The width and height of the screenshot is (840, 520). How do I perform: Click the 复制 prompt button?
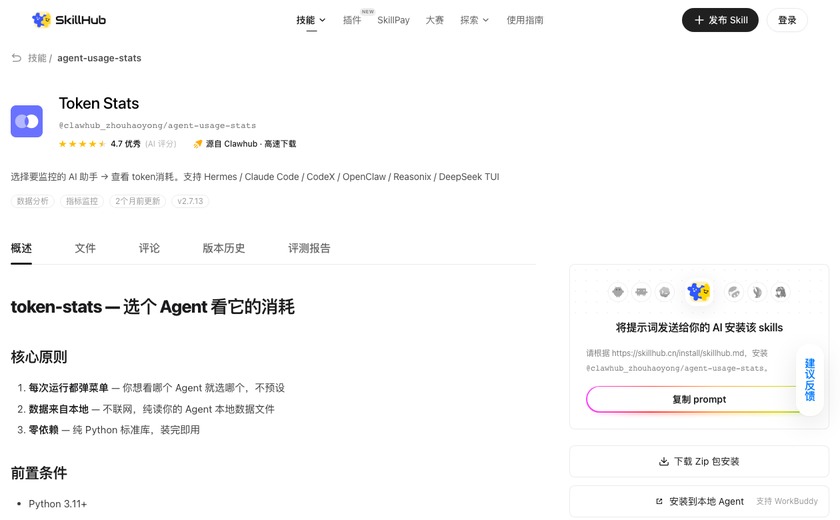(699, 400)
